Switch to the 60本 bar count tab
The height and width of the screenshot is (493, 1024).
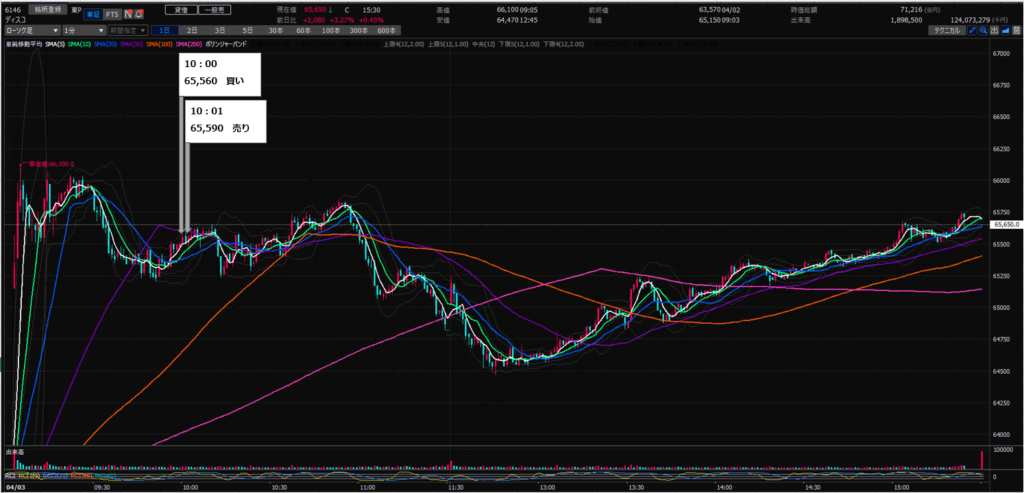300,31
